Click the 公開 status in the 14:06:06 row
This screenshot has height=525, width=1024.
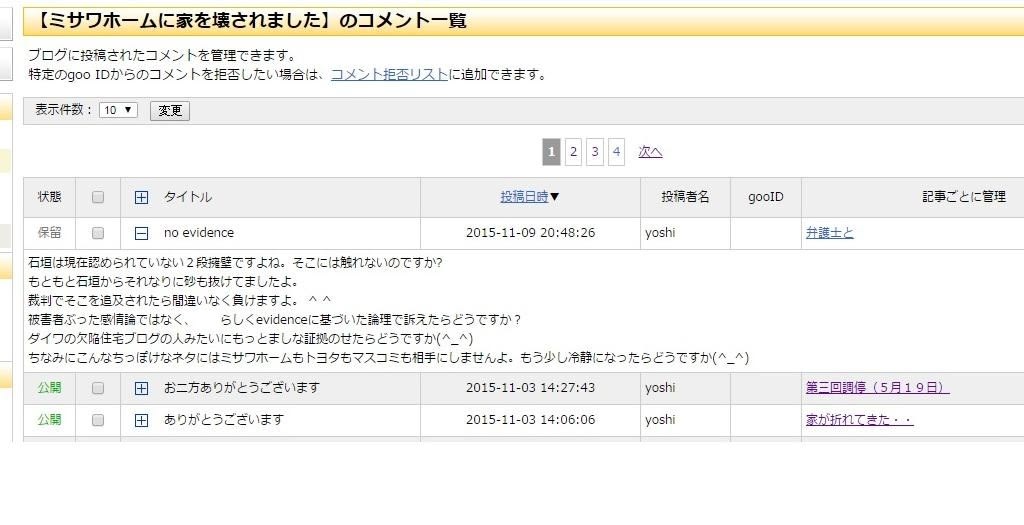pyautogui.click(x=50, y=420)
